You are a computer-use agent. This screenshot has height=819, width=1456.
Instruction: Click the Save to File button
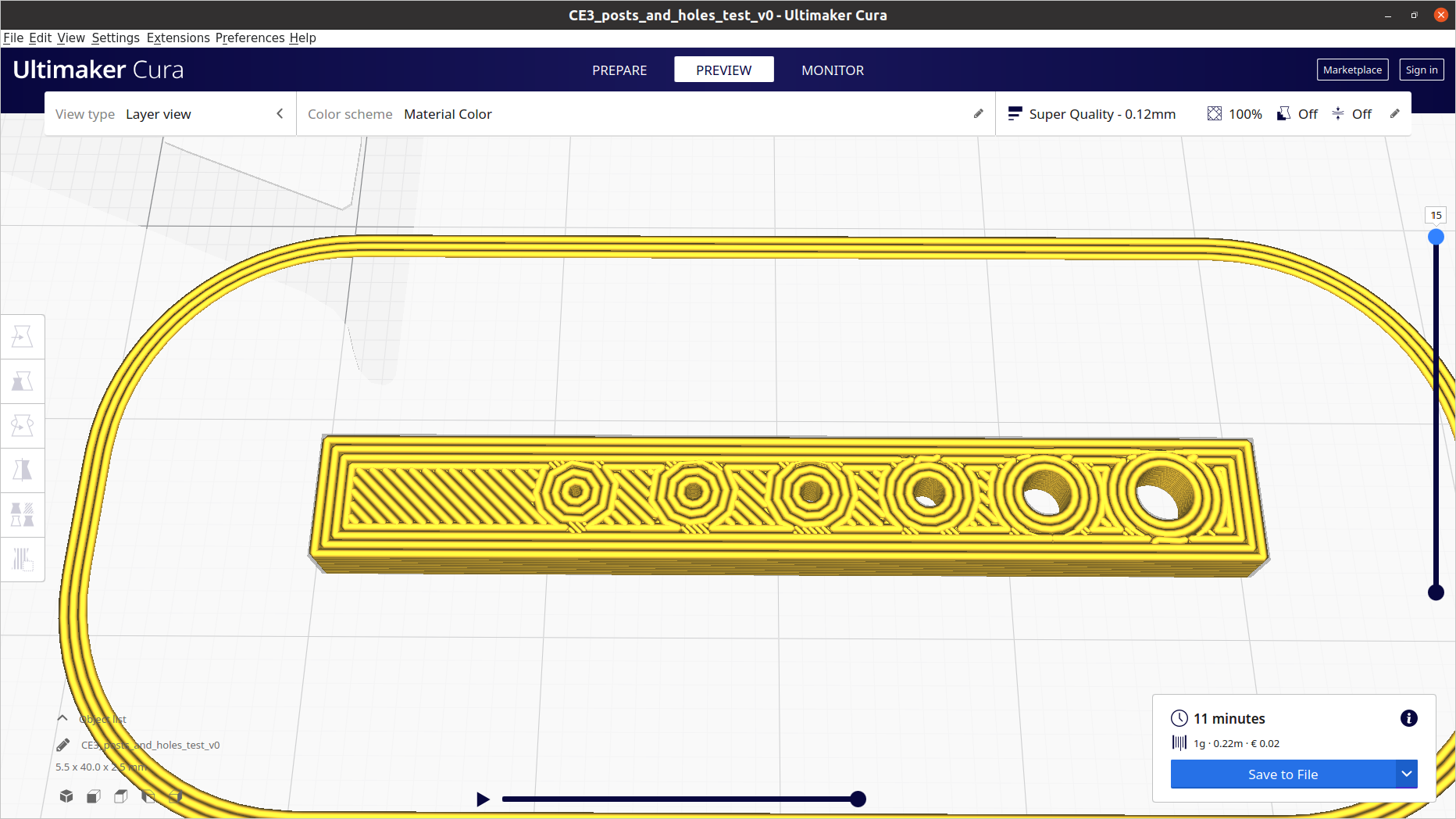[1283, 774]
